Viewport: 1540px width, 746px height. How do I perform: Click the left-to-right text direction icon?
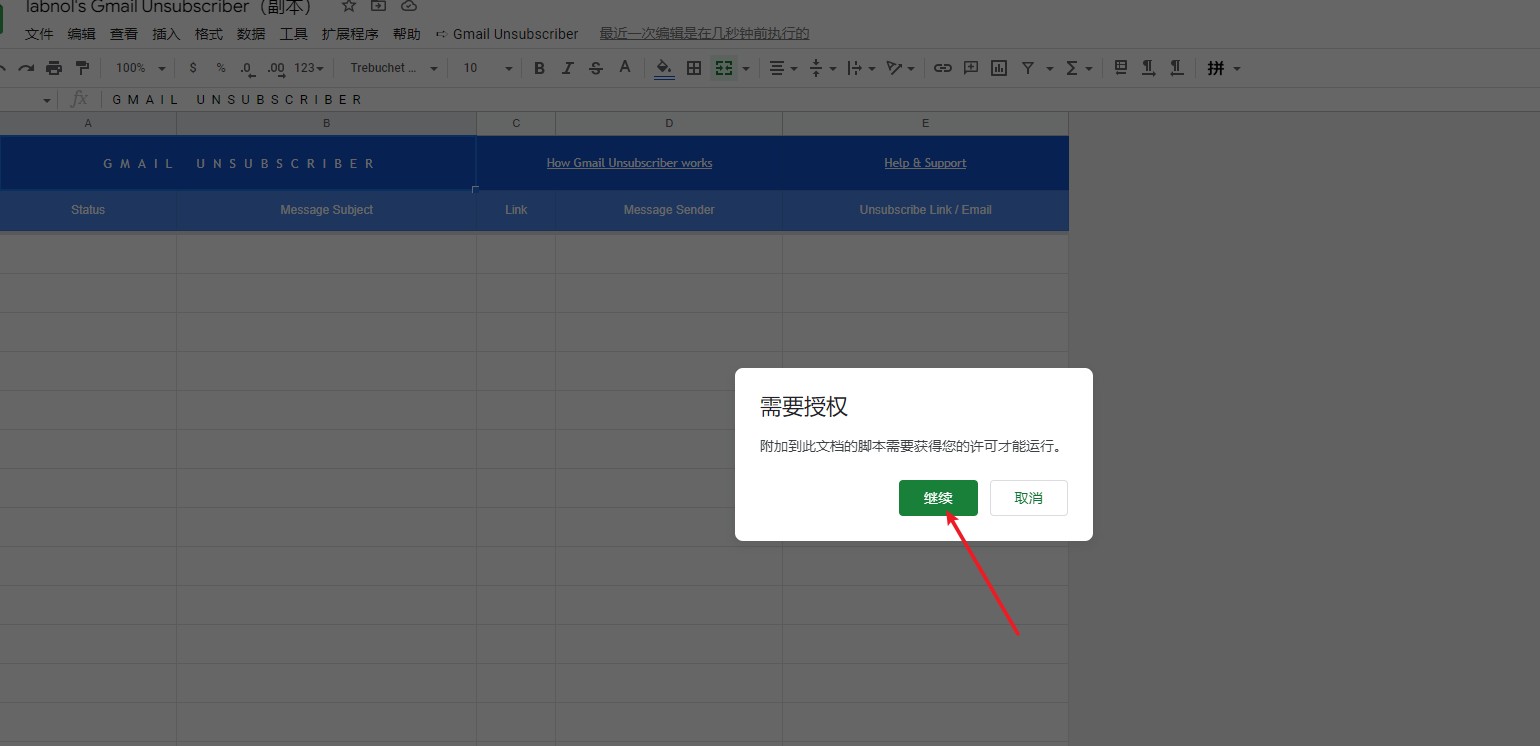coord(1149,67)
